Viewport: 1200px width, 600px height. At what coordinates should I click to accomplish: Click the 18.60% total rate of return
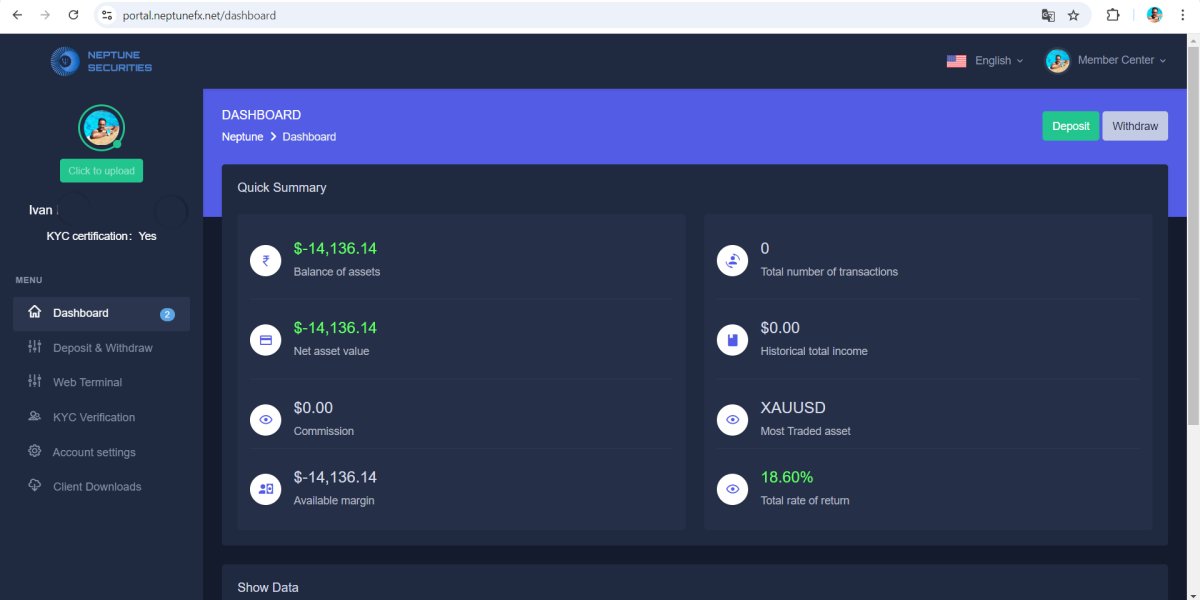787,477
